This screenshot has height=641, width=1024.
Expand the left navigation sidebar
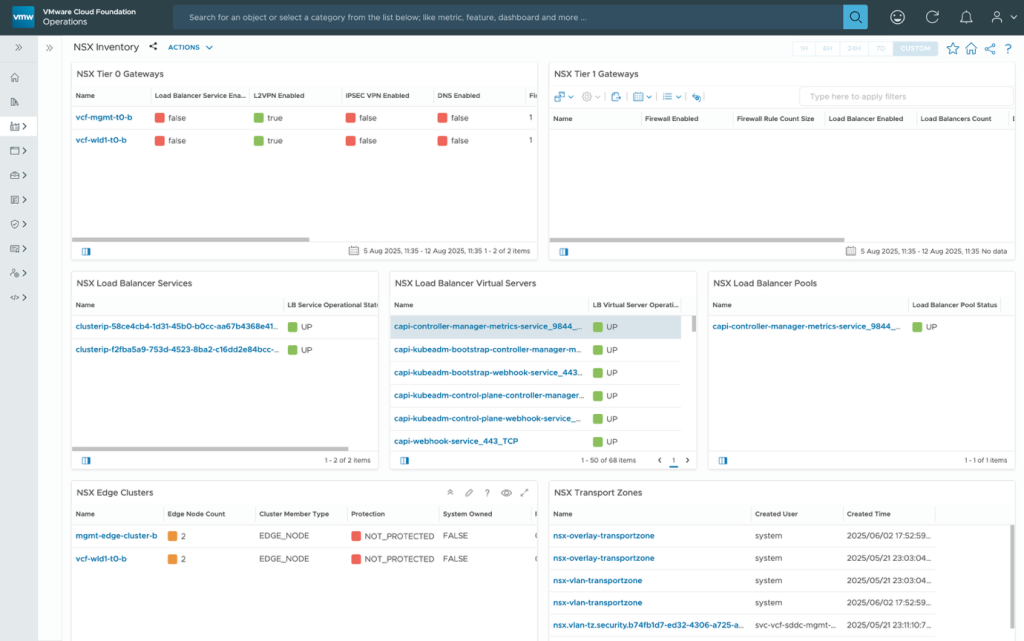(18, 47)
